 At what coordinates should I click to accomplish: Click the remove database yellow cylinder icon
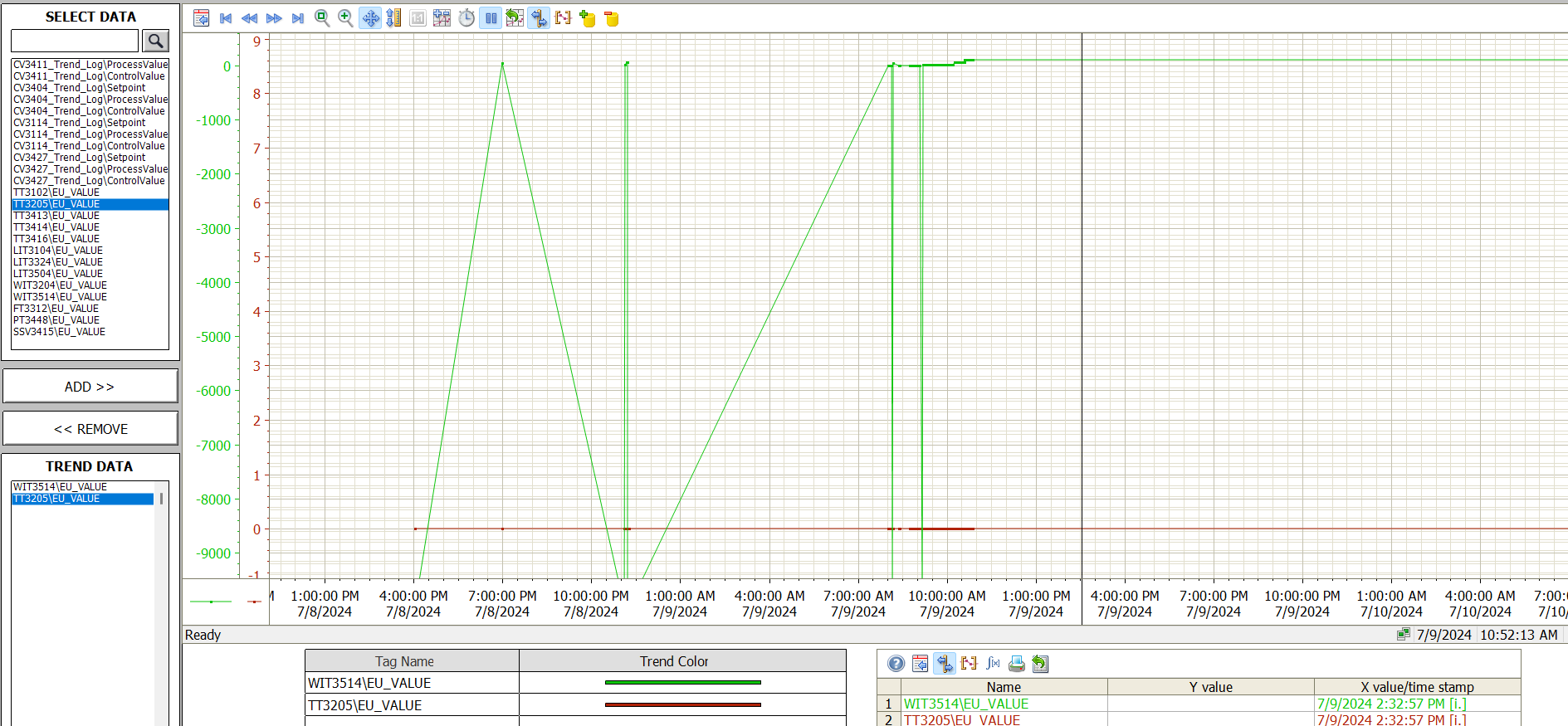(x=612, y=18)
